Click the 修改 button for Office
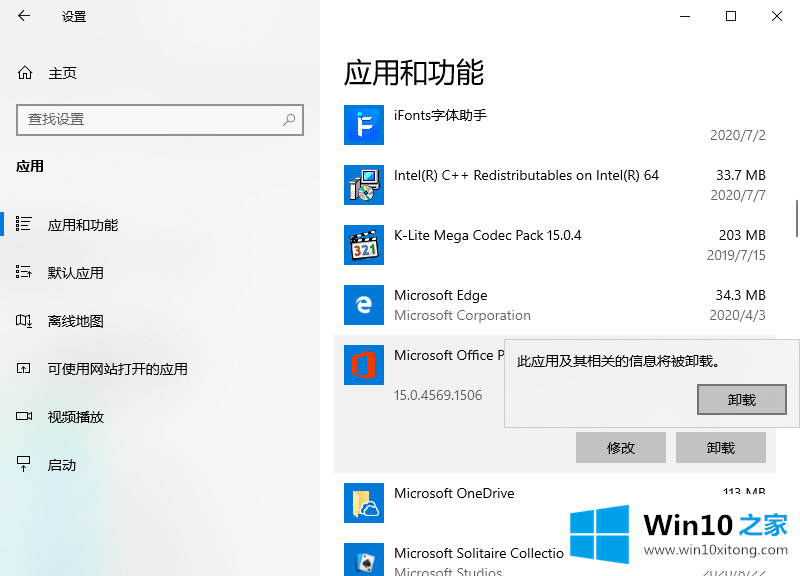 tap(621, 448)
